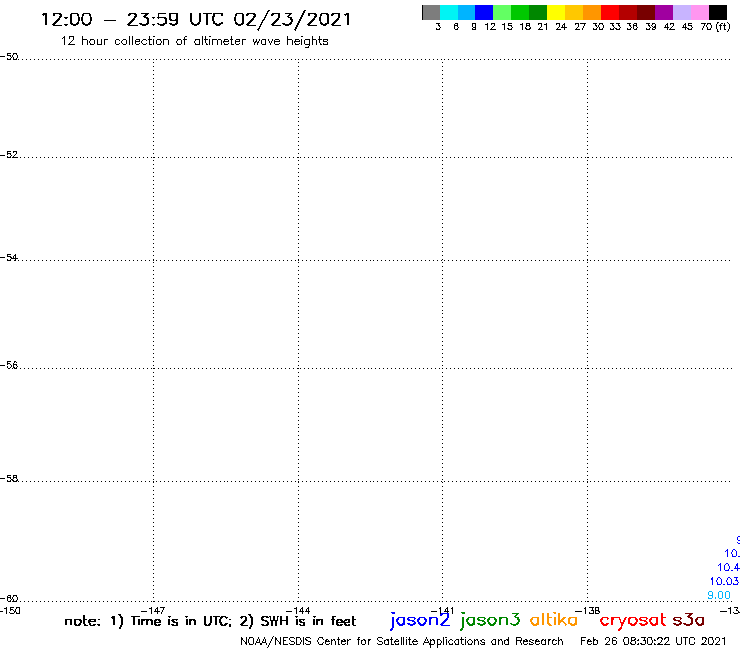Click the longitude label '-147'
The width and height of the screenshot is (740, 650).
coord(153,611)
